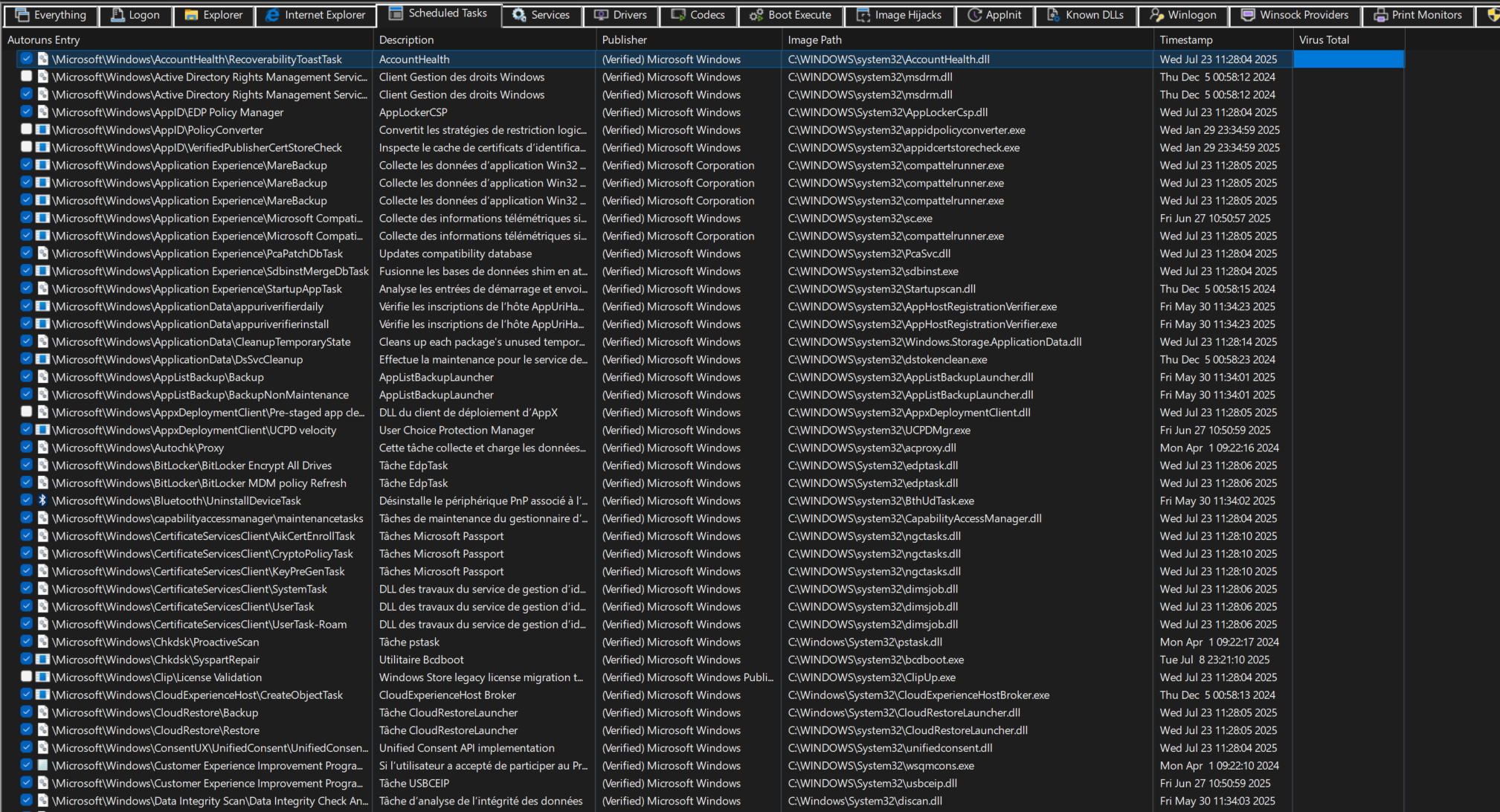Screen dimensions: 1500x812
Task: Click the icon of SyspartRepair entry
Action: [x=42, y=660]
